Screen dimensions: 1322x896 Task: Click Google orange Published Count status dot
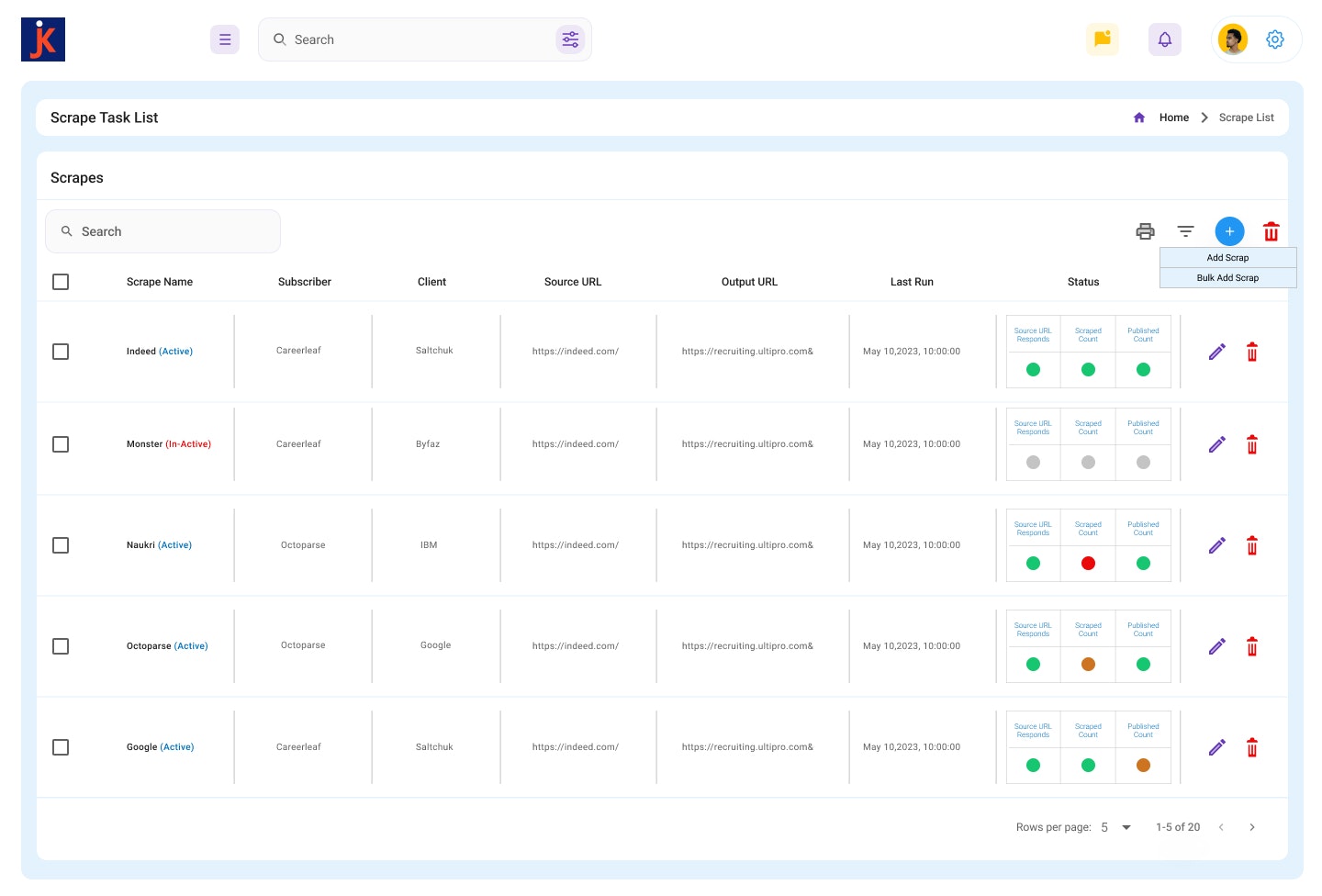pos(1143,766)
